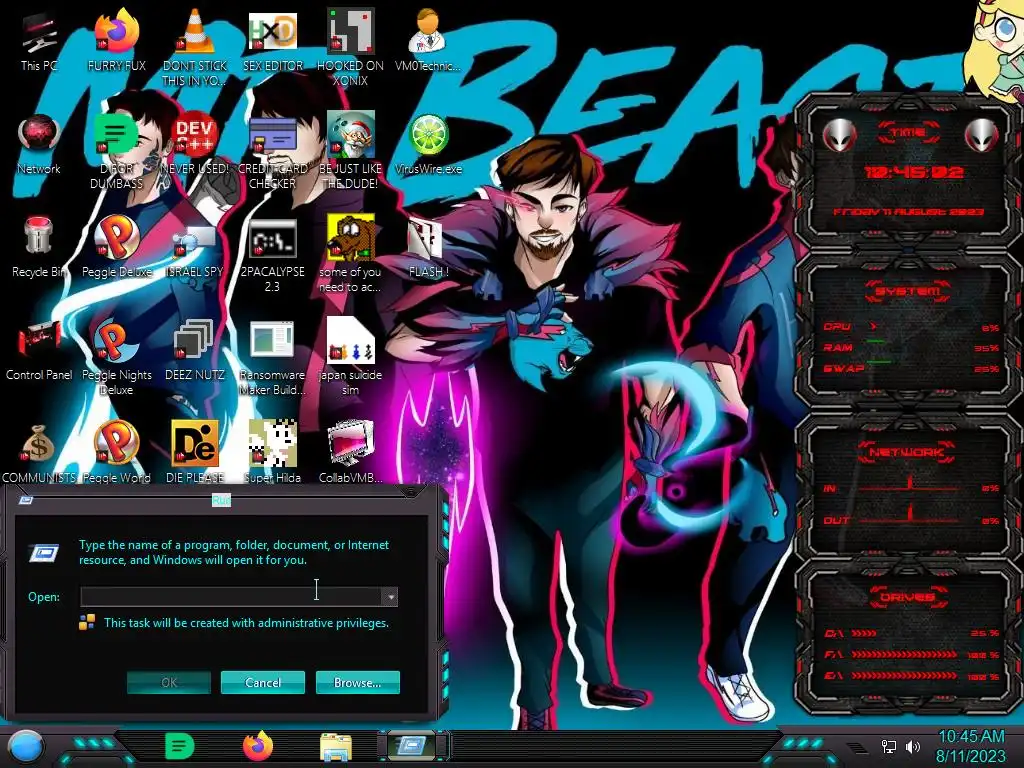Click Browse... in the Run dialog
1024x768 pixels.
coord(357,682)
